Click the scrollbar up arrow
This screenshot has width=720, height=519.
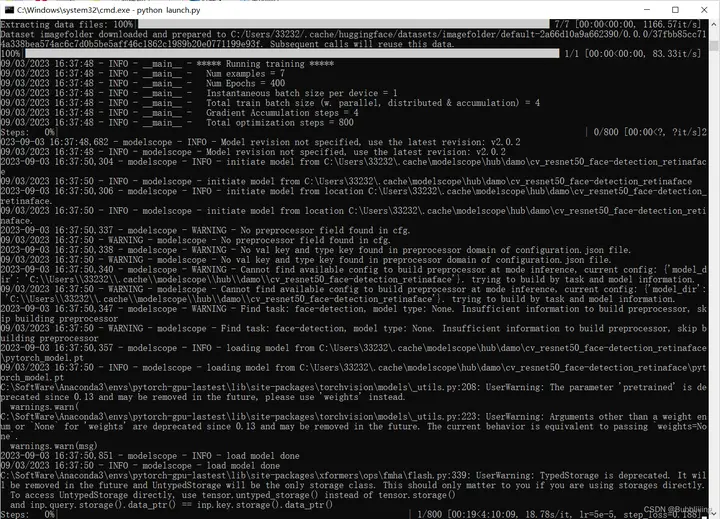(x=714, y=24)
